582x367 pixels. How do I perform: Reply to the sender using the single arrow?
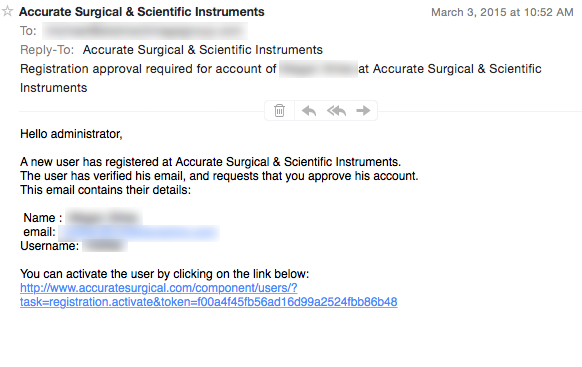point(309,111)
